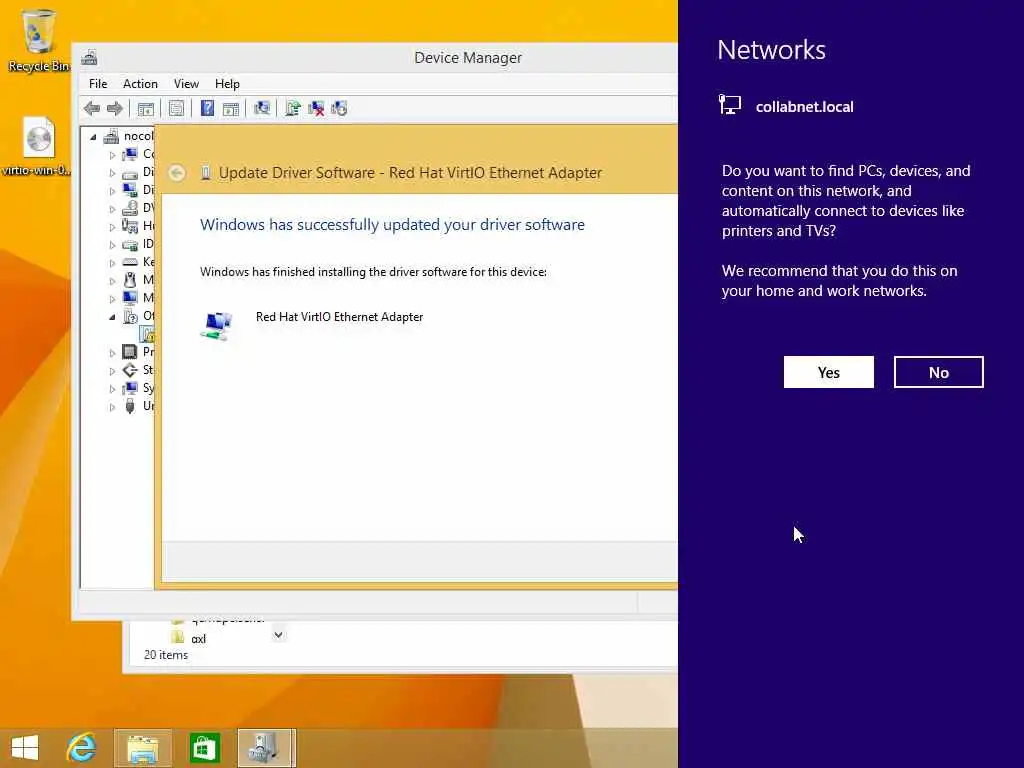Open the Action menu
Image resolution: width=1024 pixels, height=768 pixels.
pos(140,84)
